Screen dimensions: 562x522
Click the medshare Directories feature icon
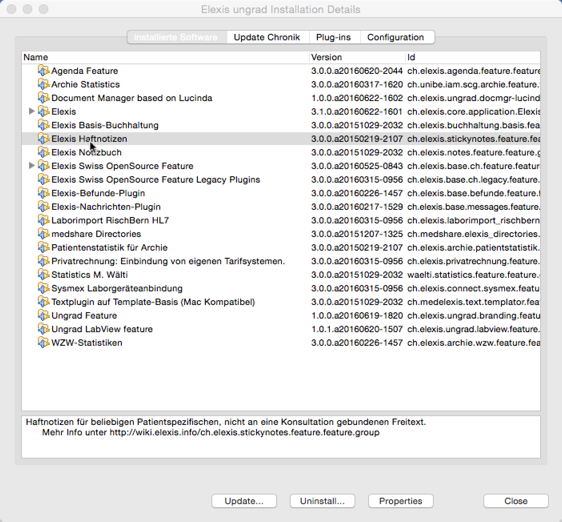43,234
